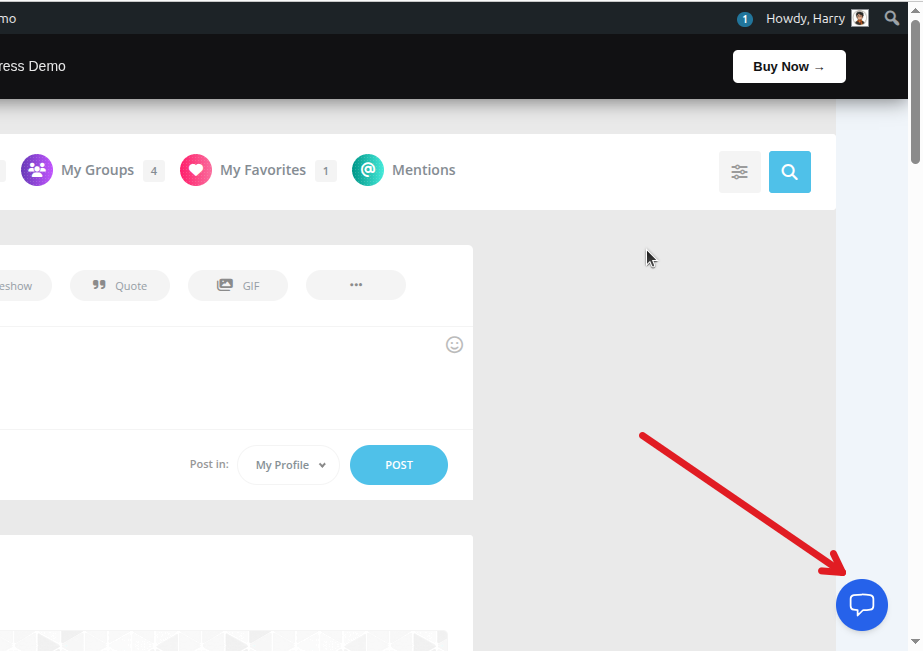Show more post types via ellipsis button

pyautogui.click(x=356, y=285)
